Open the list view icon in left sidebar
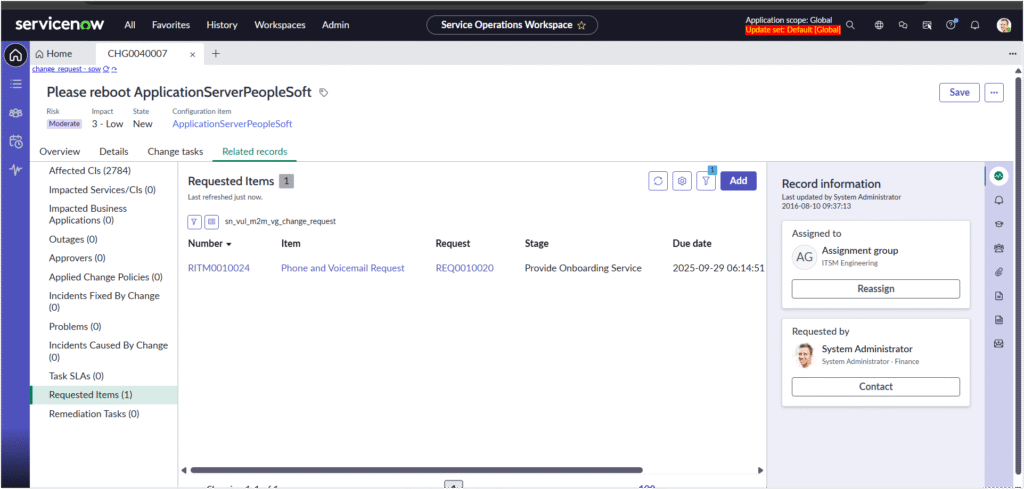Viewport: 1024px width, 489px height. click(x=16, y=84)
